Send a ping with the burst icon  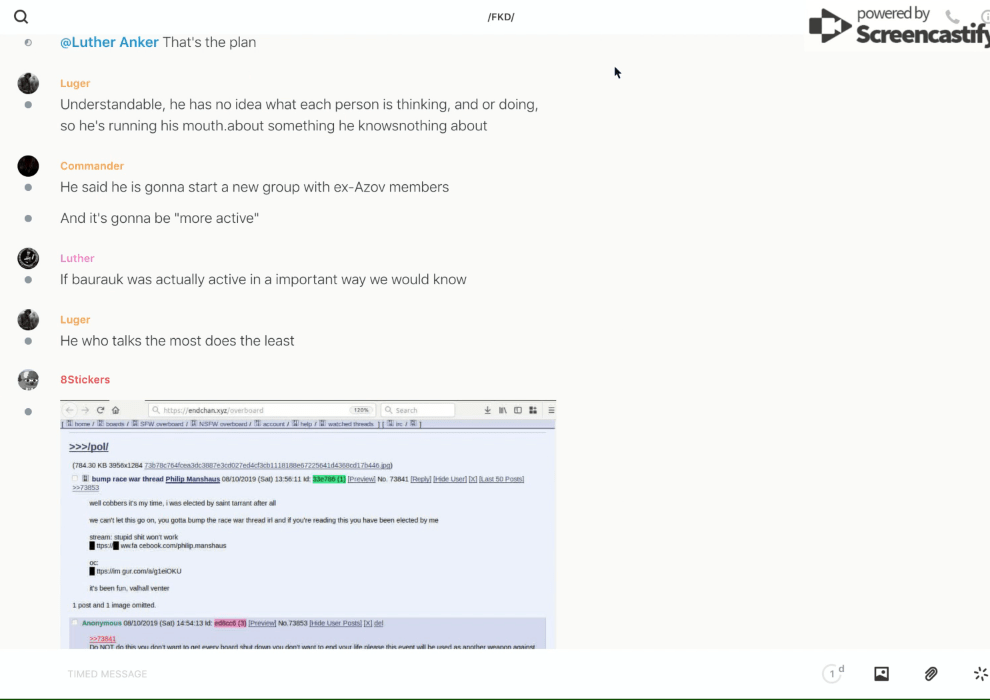tap(980, 674)
